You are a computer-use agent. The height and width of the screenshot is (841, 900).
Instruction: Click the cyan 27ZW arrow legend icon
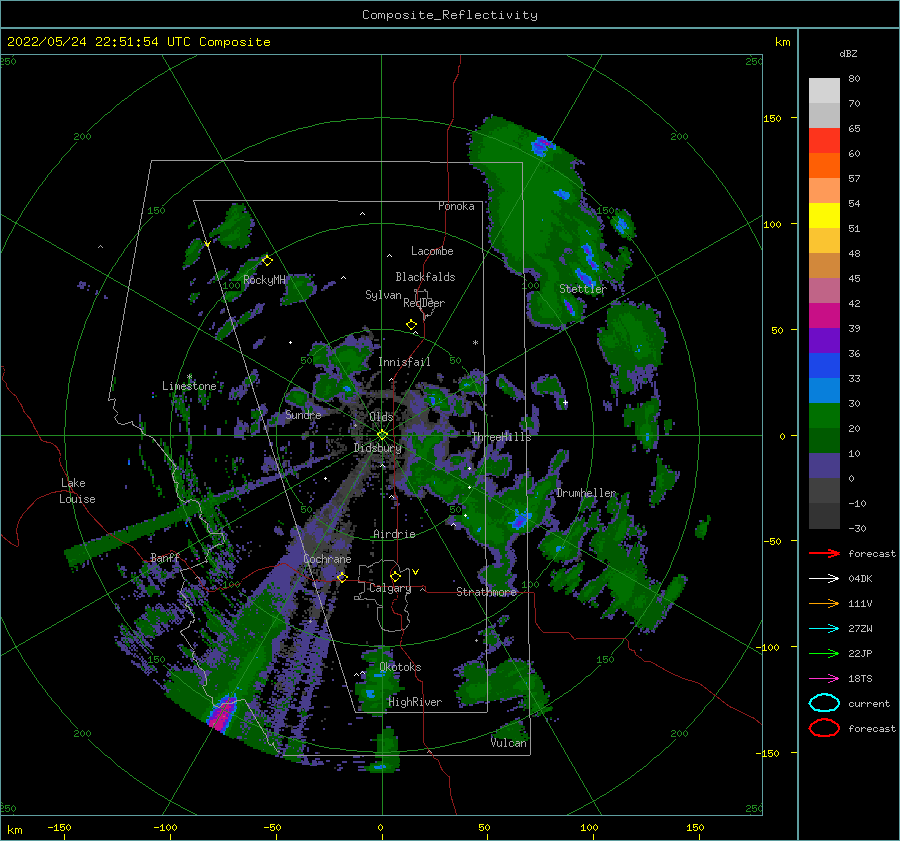(x=824, y=629)
